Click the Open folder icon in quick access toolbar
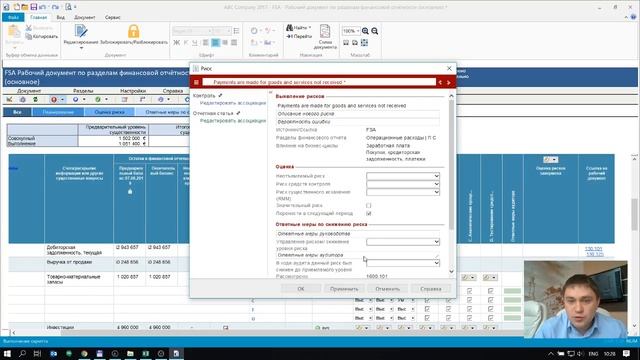 coord(25,7)
